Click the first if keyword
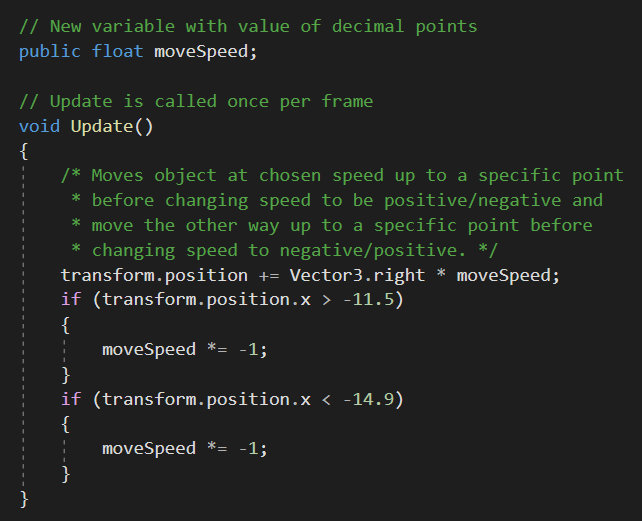This screenshot has height=521, width=642. point(71,299)
